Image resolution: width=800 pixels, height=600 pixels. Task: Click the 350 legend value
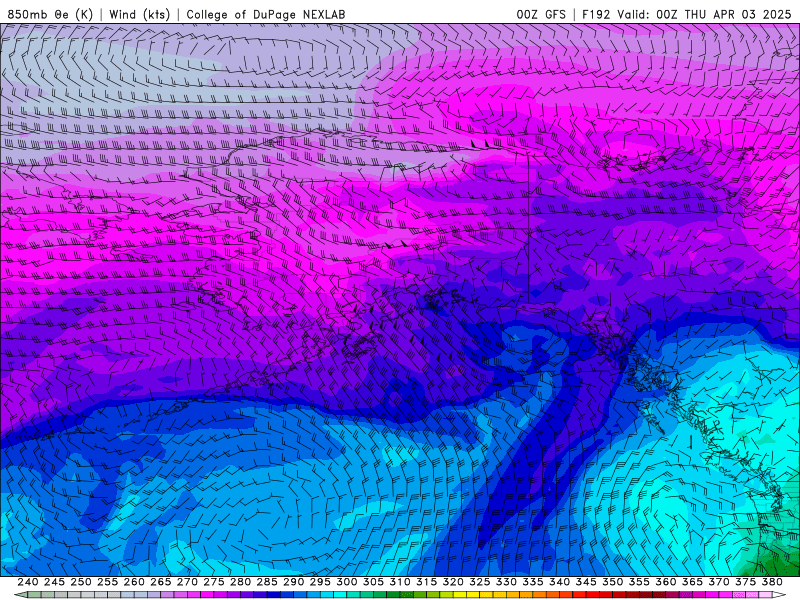pyautogui.click(x=612, y=582)
